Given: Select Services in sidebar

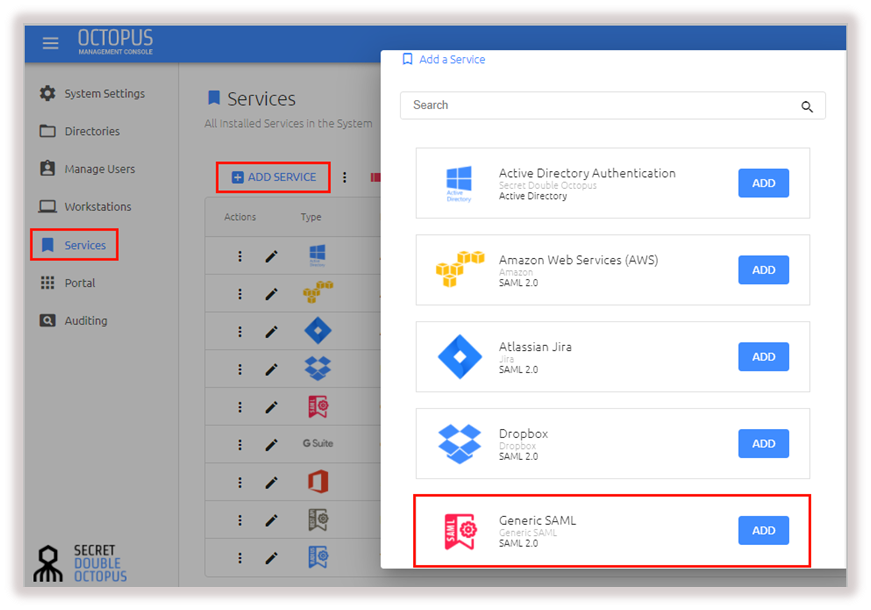Looking at the screenshot, I should click(x=74, y=244).
